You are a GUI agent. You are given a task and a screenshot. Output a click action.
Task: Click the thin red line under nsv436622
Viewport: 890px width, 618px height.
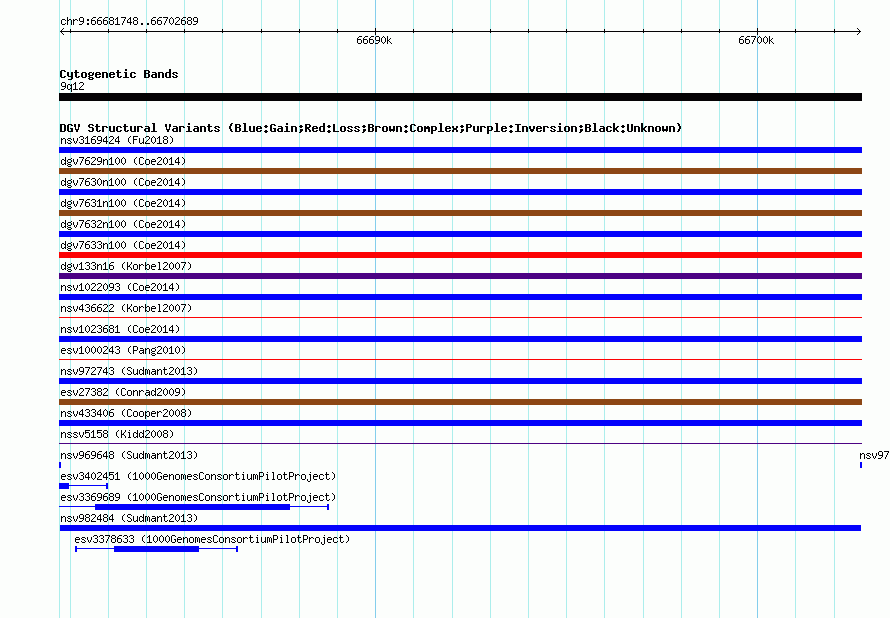460,318
